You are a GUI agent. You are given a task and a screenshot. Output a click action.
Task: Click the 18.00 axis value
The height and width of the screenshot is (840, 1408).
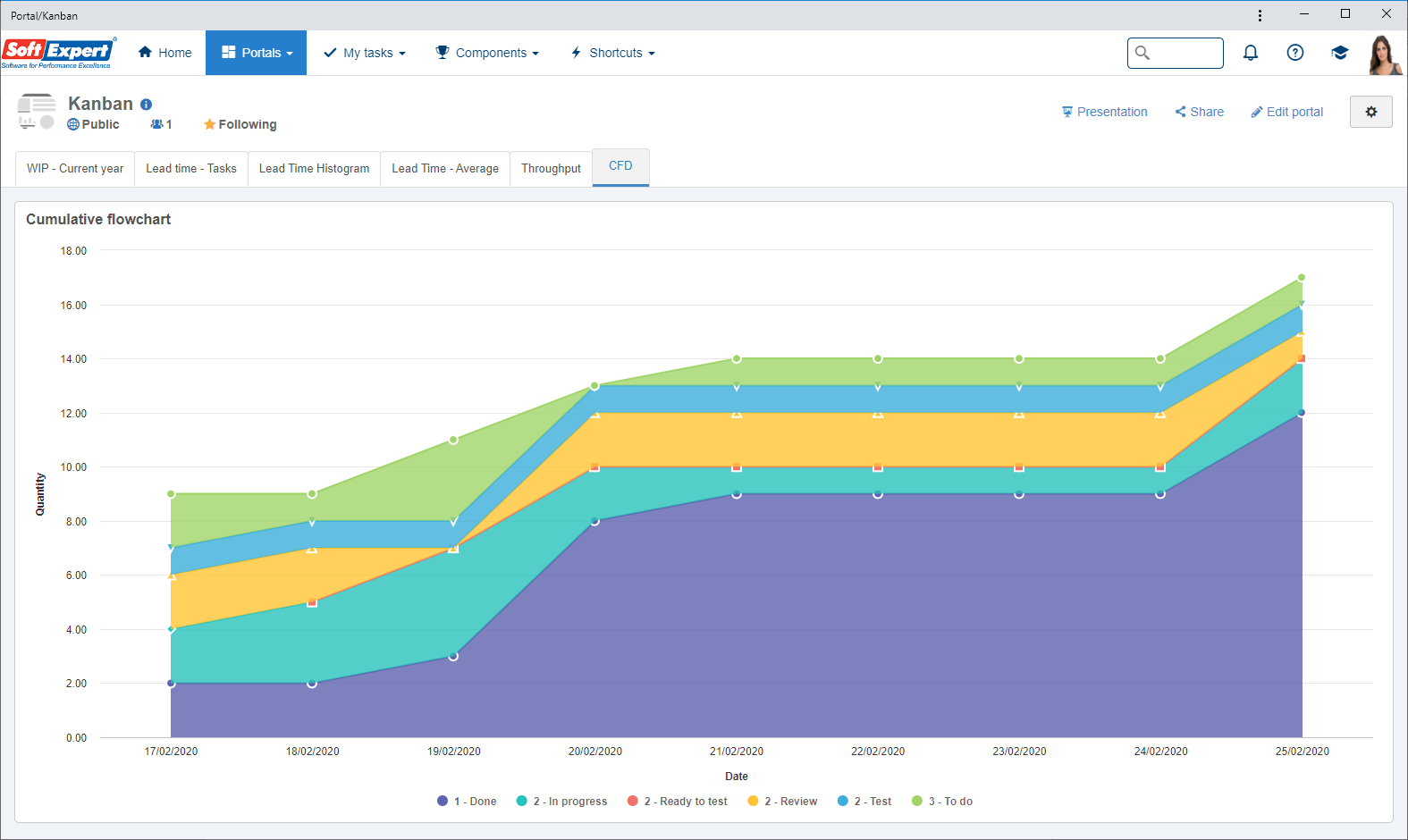(x=73, y=251)
